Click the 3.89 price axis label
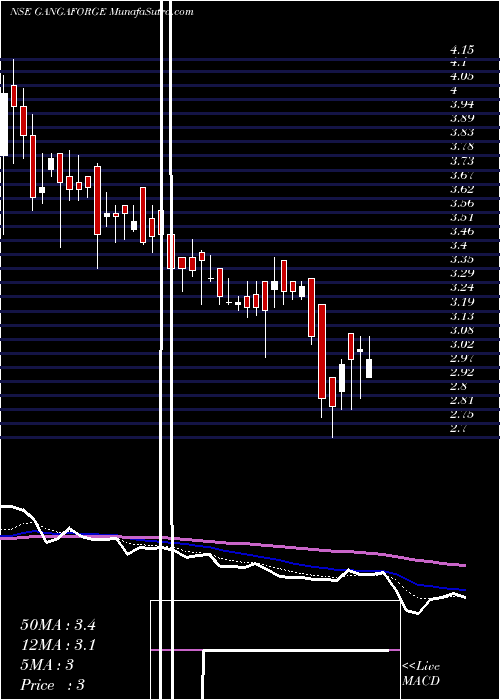The image size is (500, 700). coord(462,118)
